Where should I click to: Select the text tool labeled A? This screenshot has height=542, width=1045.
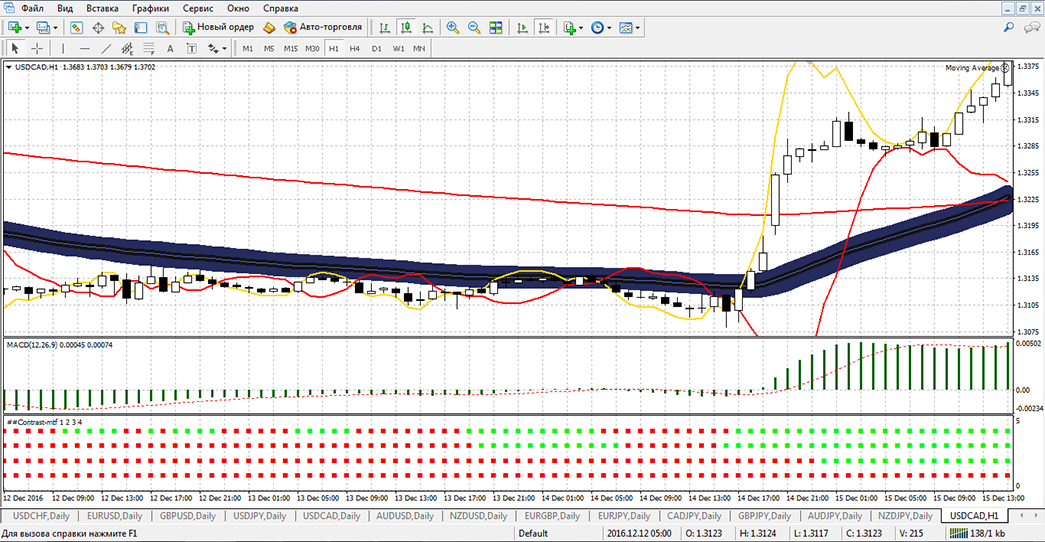pyautogui.click(x=170, y=48)
